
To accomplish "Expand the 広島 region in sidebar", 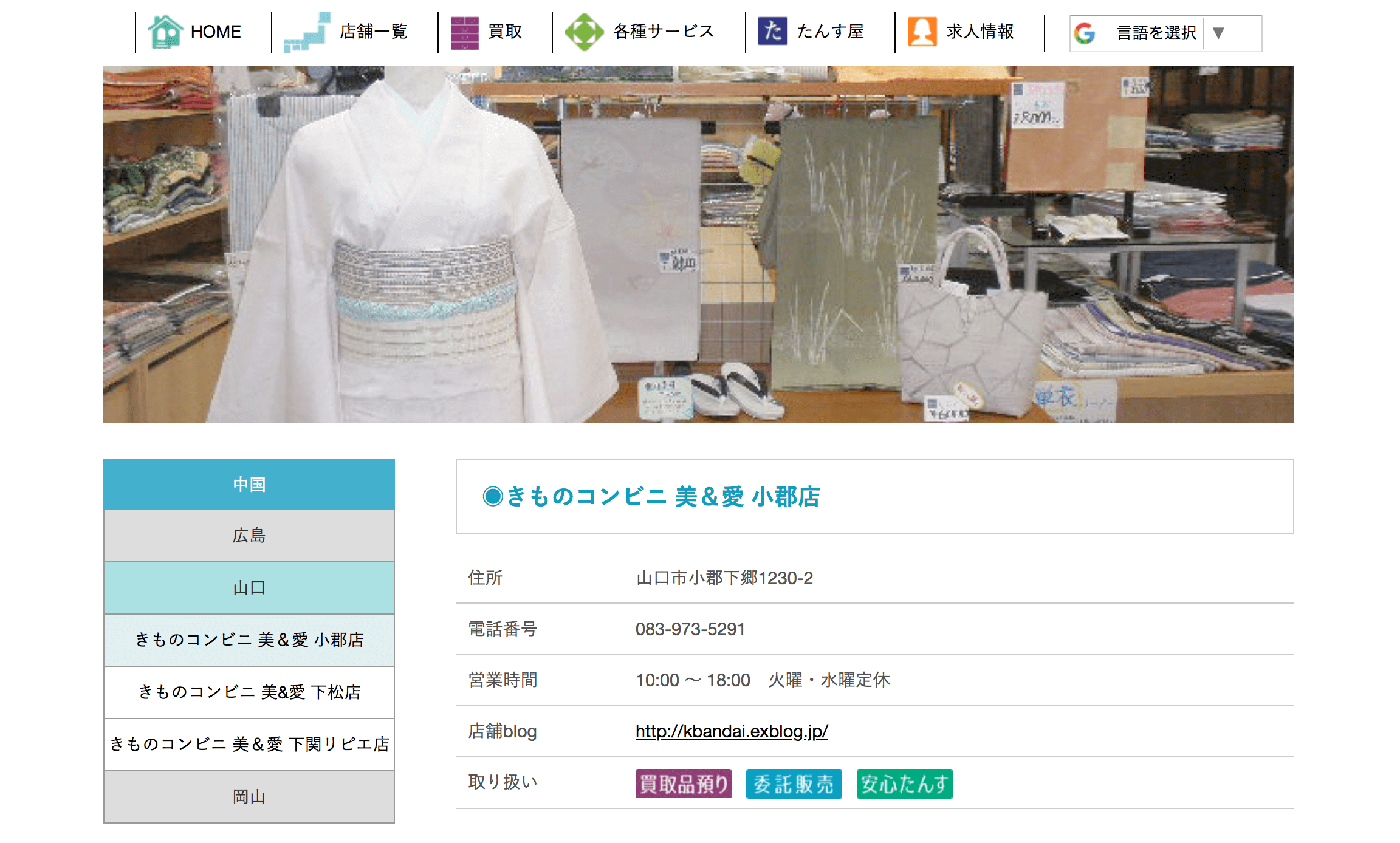I will [x=249, y=536].
